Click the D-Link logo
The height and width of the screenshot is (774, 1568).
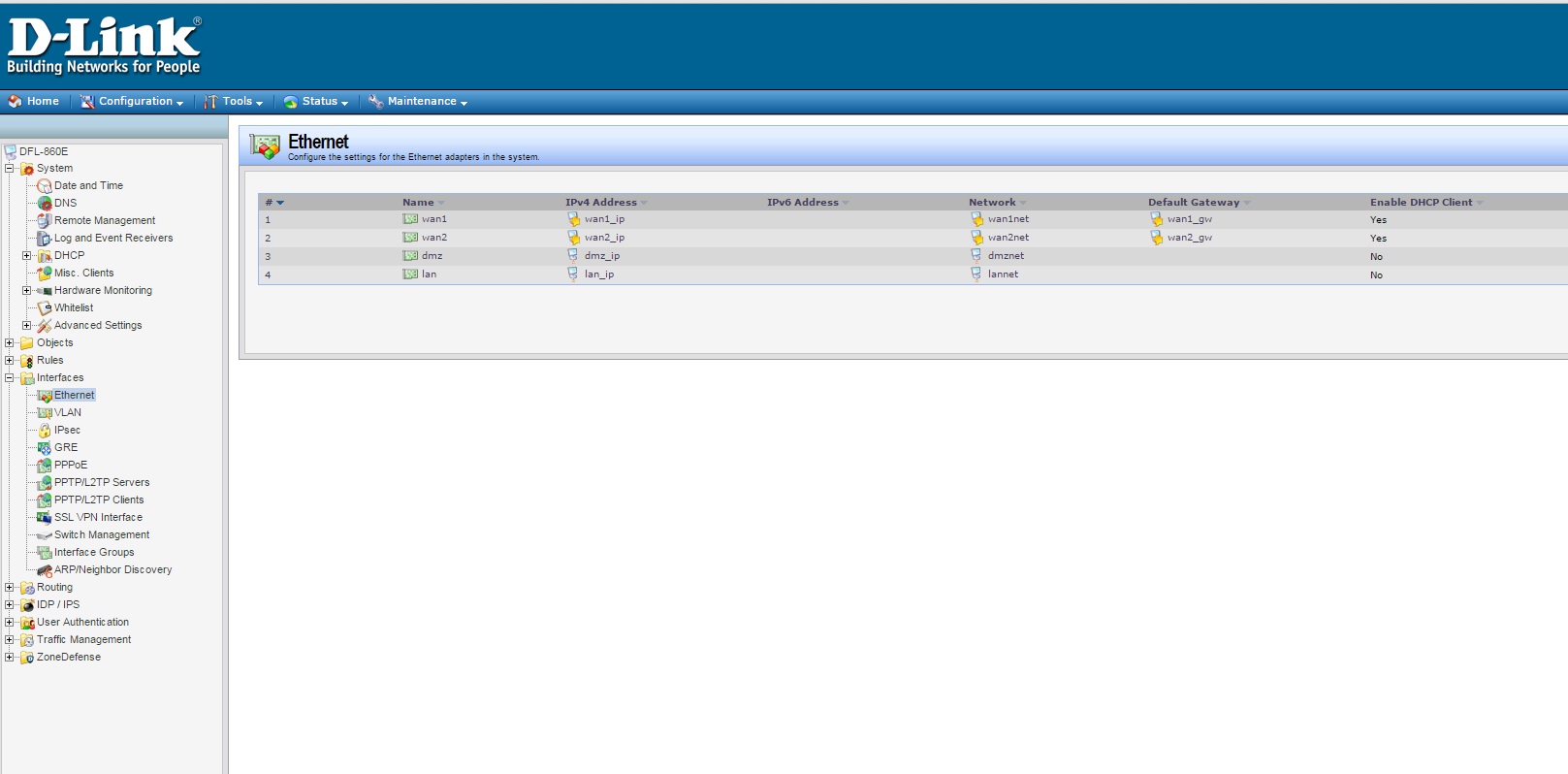(104, 46)
